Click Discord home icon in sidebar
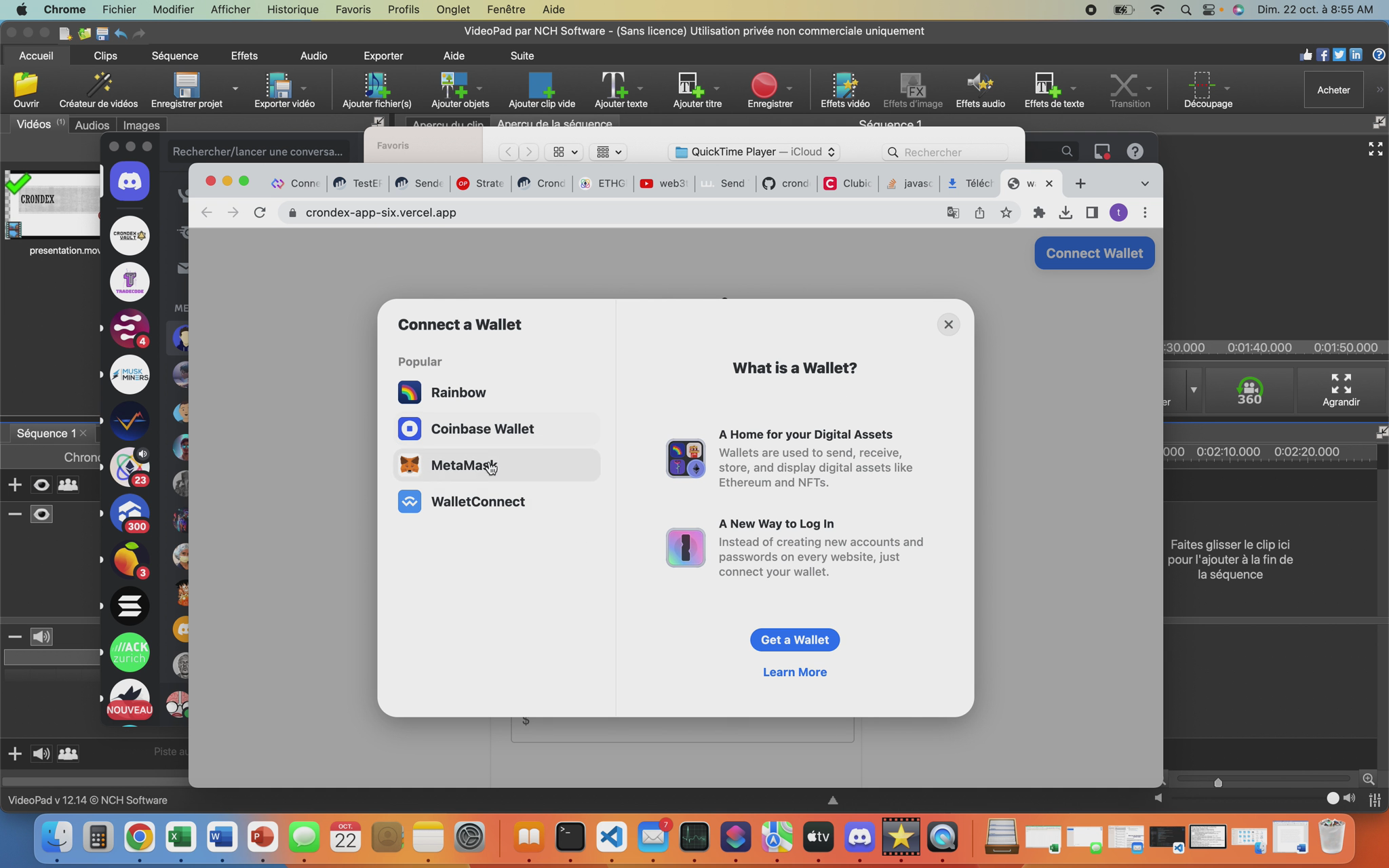The image size is (1389, 868). pyautogui.click(x=130, y=181)
